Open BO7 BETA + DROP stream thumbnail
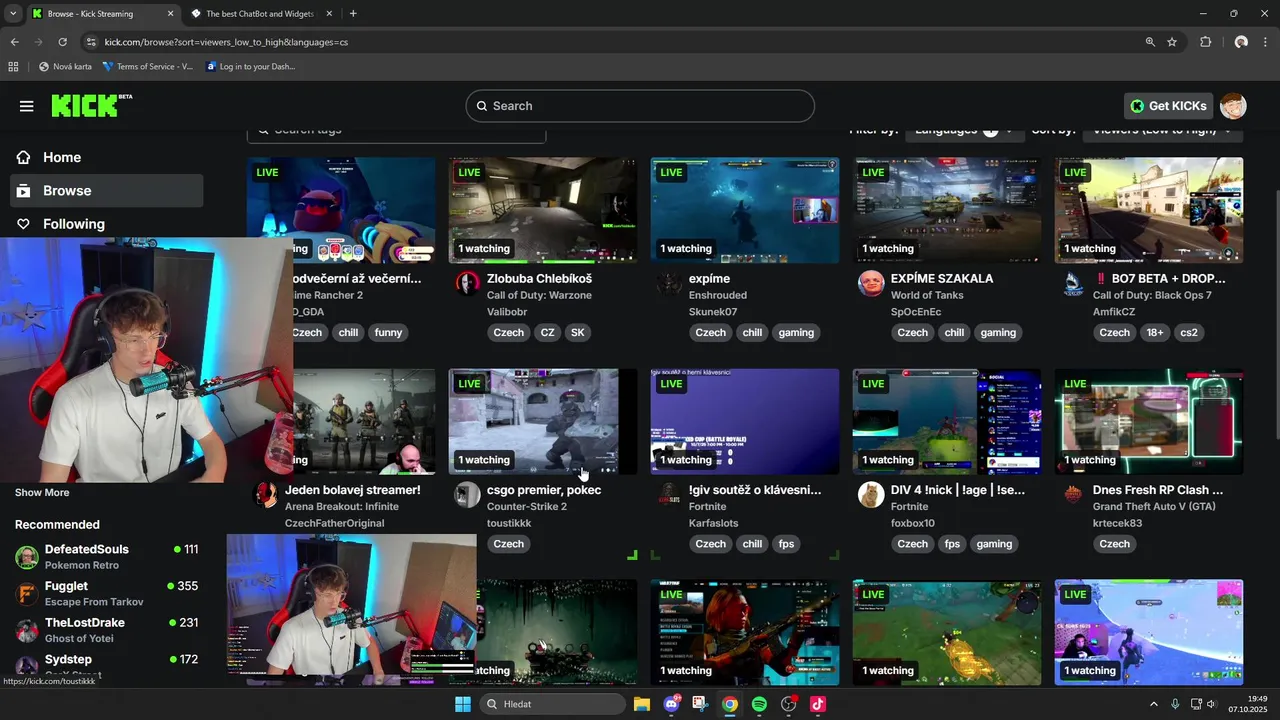Image resolution: width=1280 pixels, height=720 pixels. coord(1148,210)
